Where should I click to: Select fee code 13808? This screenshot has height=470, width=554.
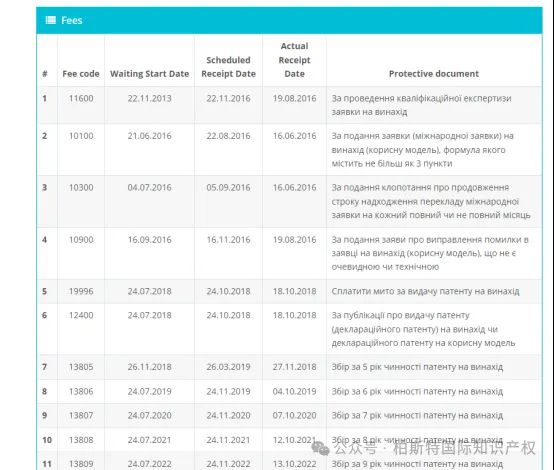(81, 440)
